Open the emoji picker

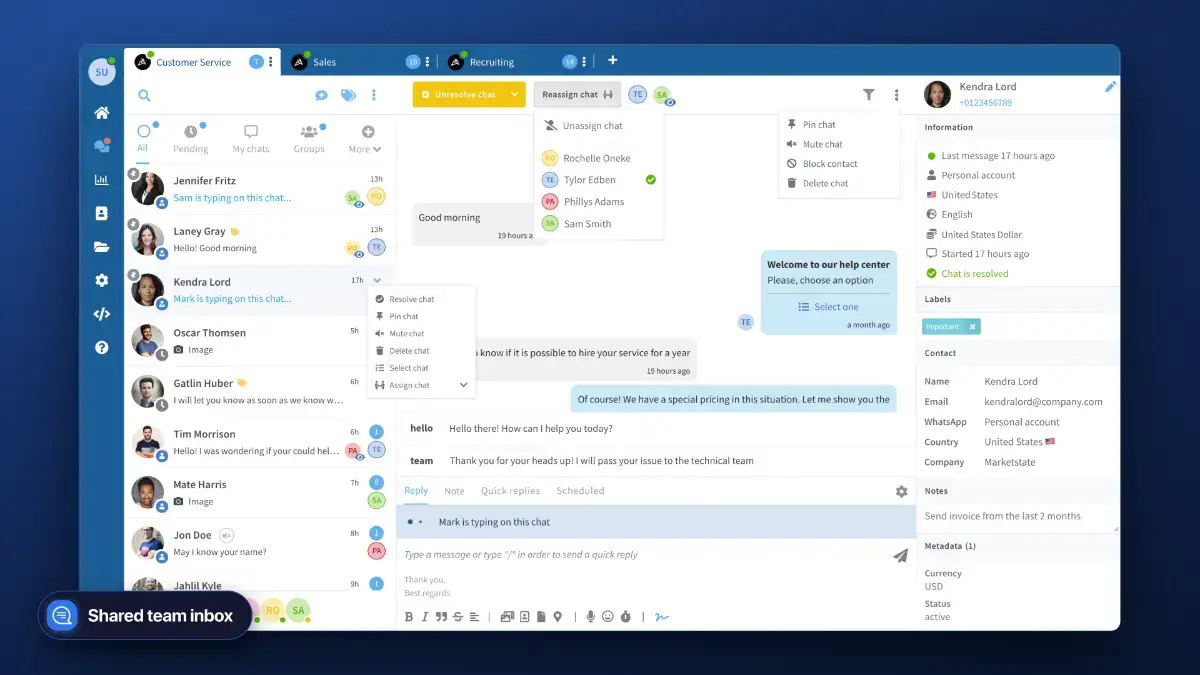[x=607, y=617]
